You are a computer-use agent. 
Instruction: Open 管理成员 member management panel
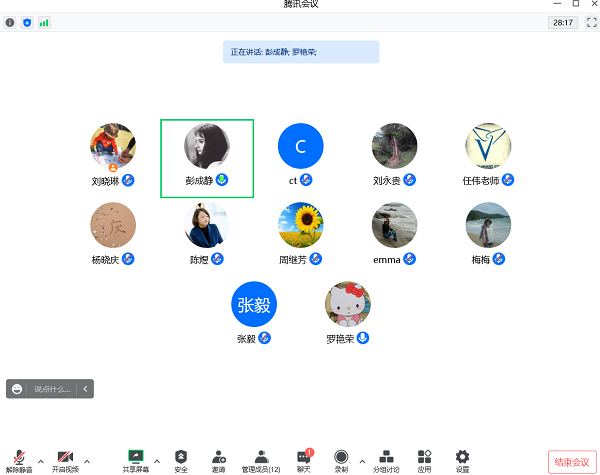[x=261, y=459]
